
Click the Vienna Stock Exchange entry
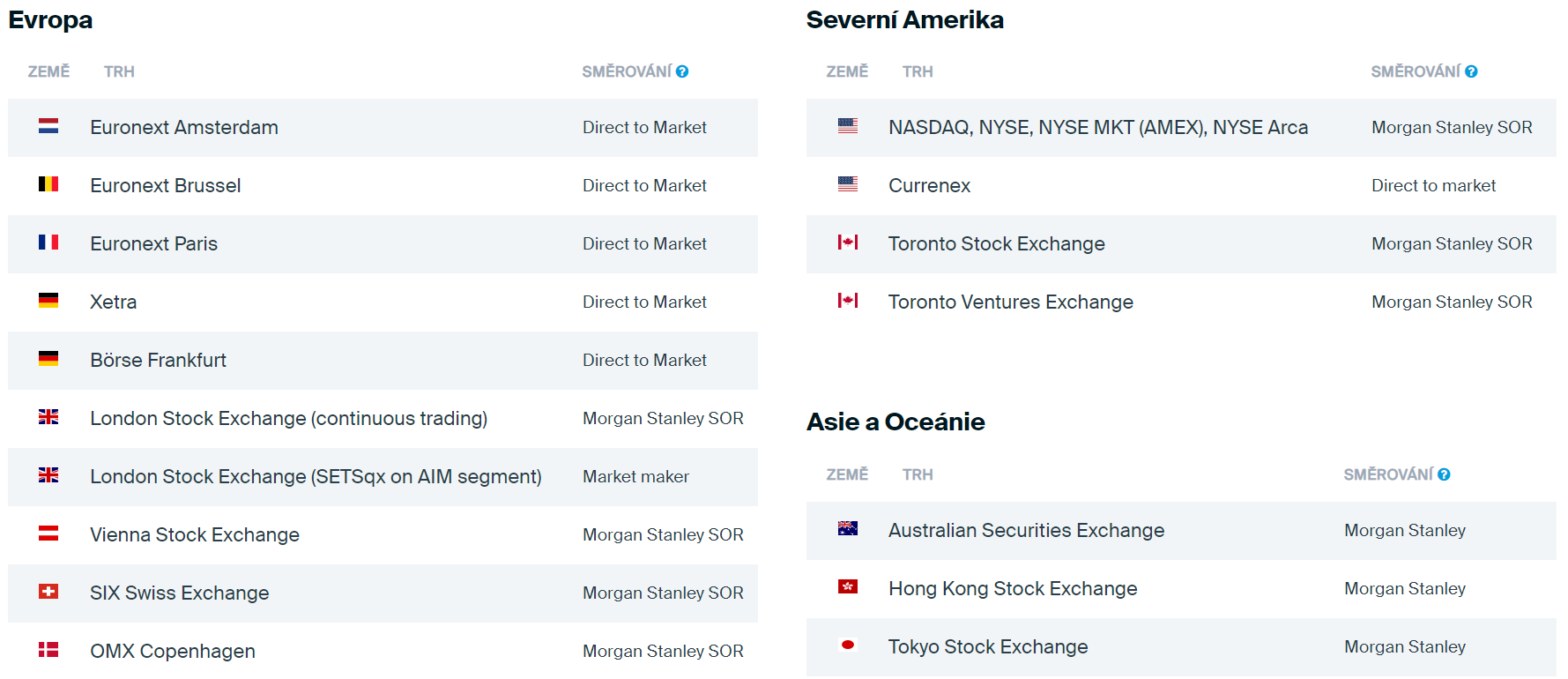coord(195,534)
